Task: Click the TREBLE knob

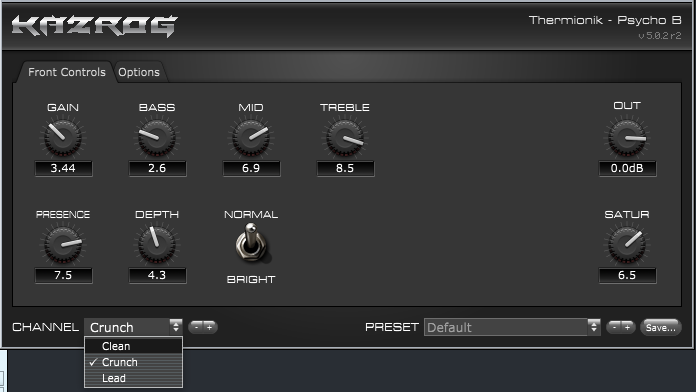Action: pos(345,137)
